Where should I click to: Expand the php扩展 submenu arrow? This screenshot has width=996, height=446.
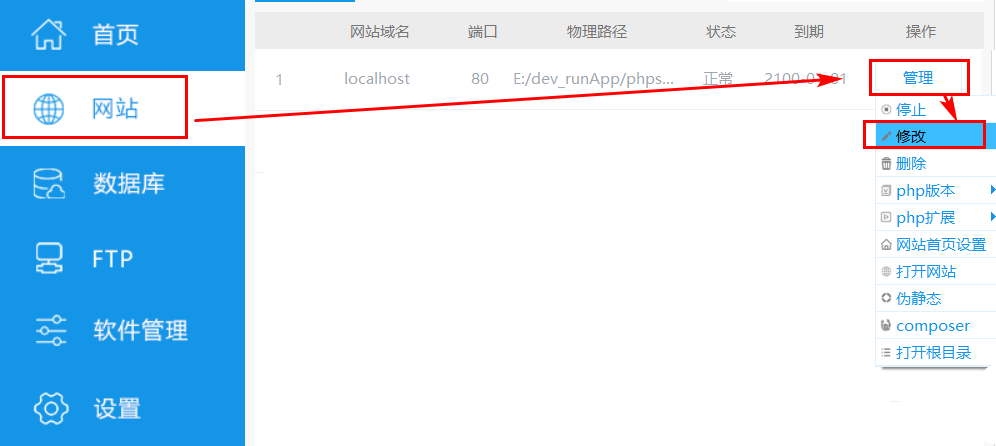(x=992, y=217)
